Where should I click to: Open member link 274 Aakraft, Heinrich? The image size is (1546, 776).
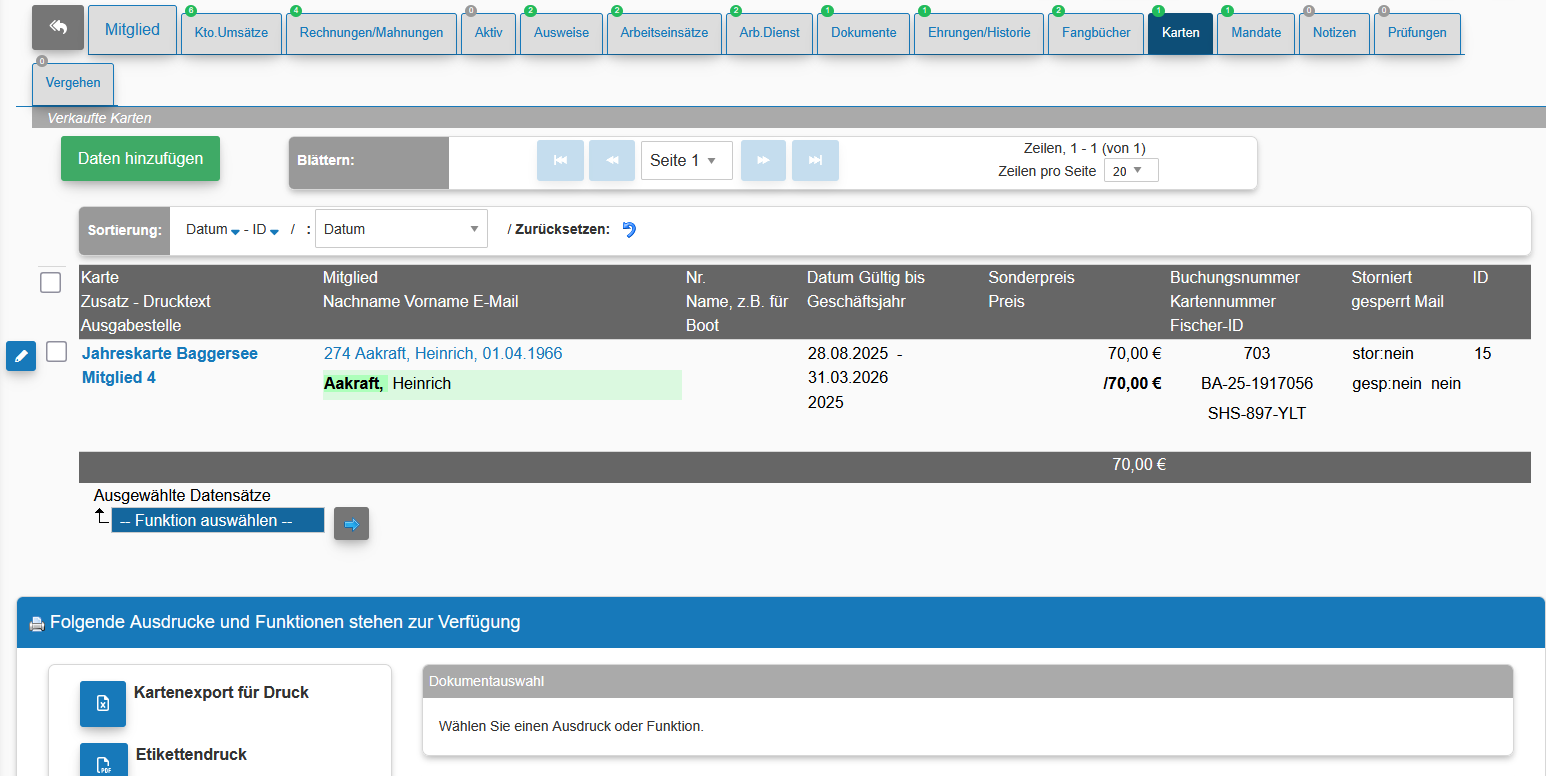[x=443, y=354]
